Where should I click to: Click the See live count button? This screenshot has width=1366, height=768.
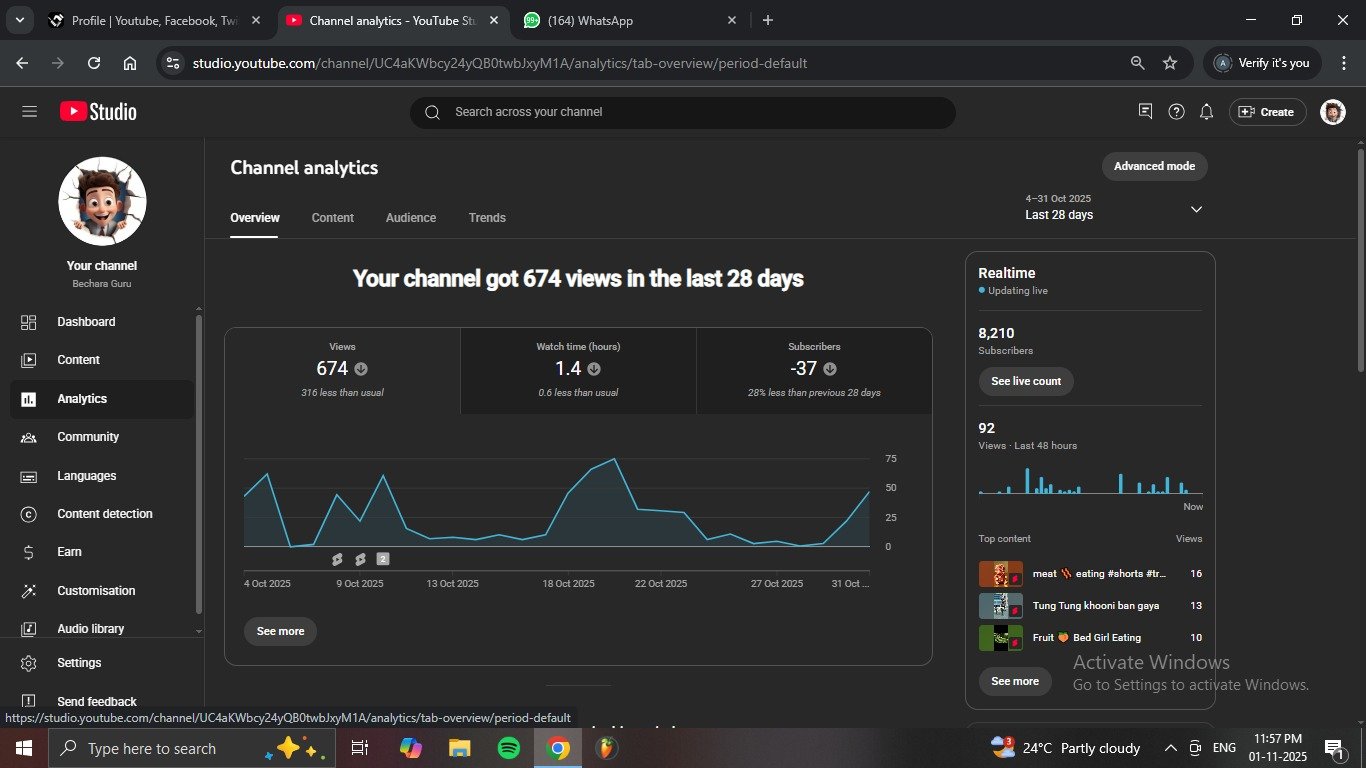point(1025,381)
